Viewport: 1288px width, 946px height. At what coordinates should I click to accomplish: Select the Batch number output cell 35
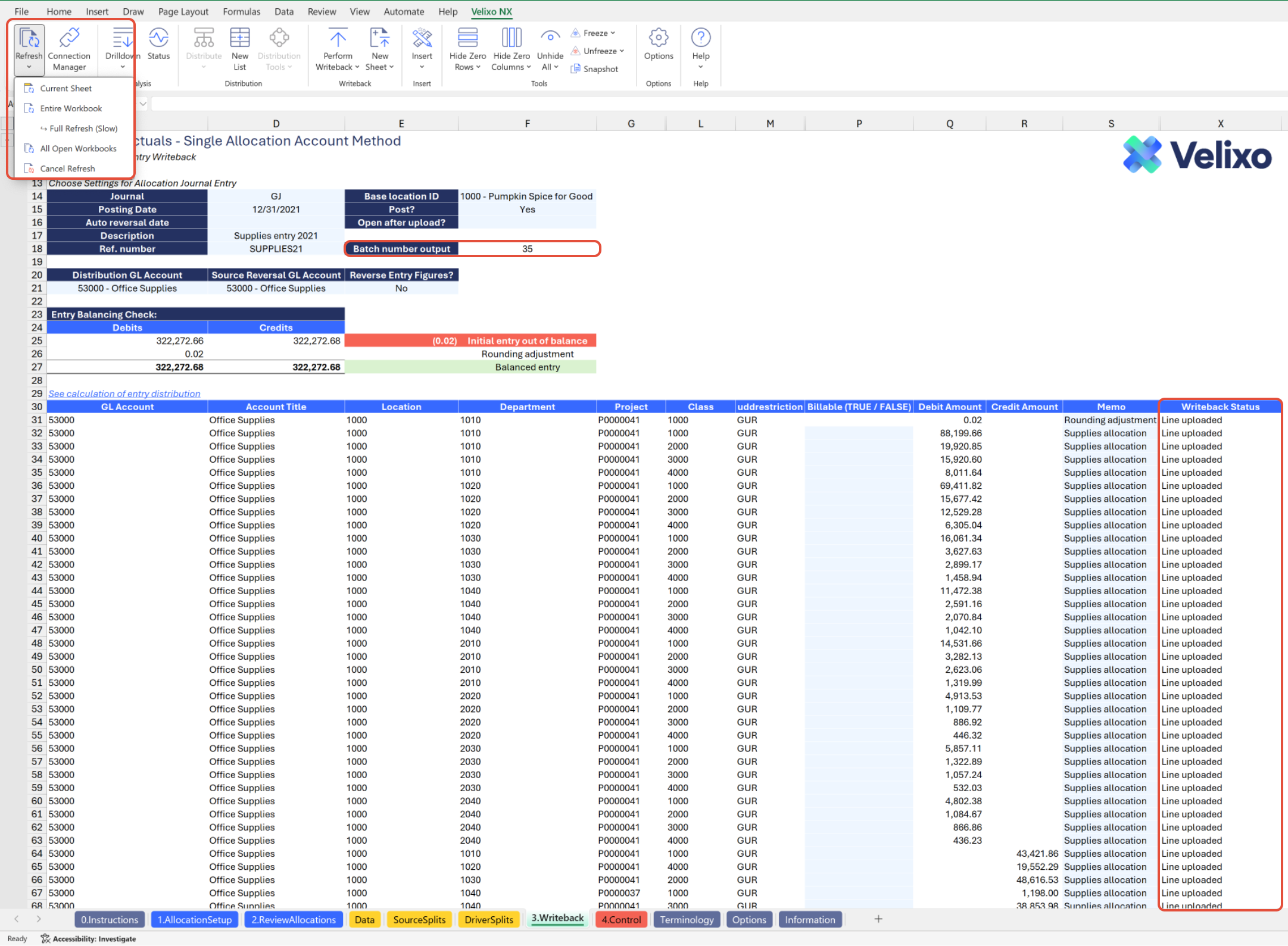[527, 249]
